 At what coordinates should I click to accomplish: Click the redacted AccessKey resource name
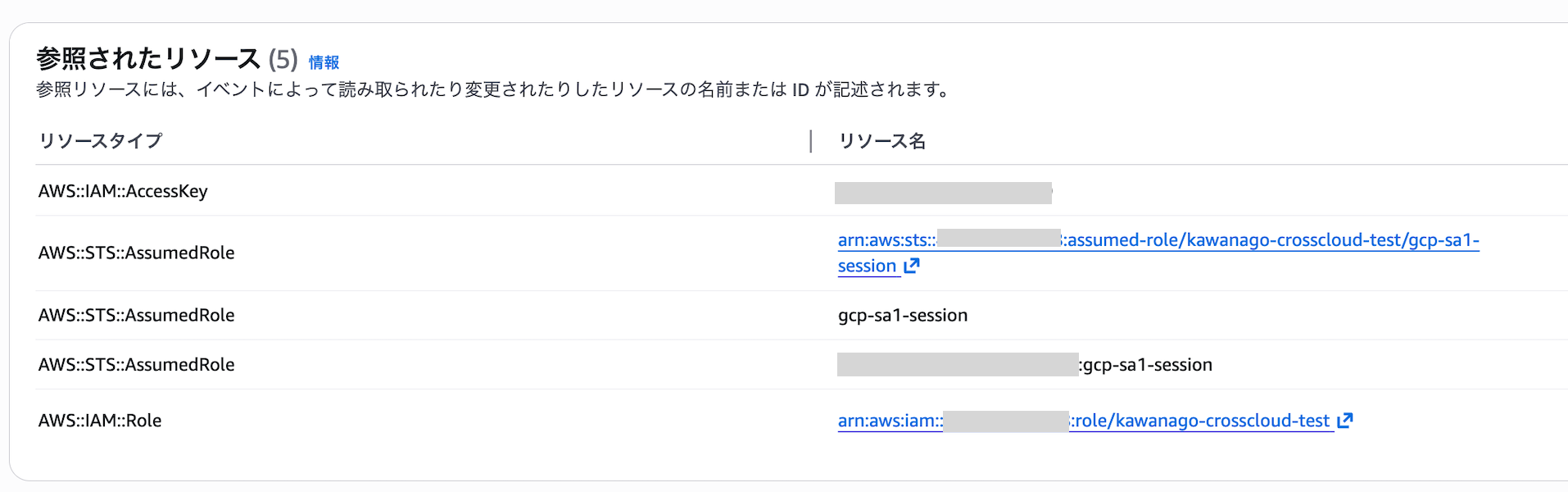coord(943,193)
